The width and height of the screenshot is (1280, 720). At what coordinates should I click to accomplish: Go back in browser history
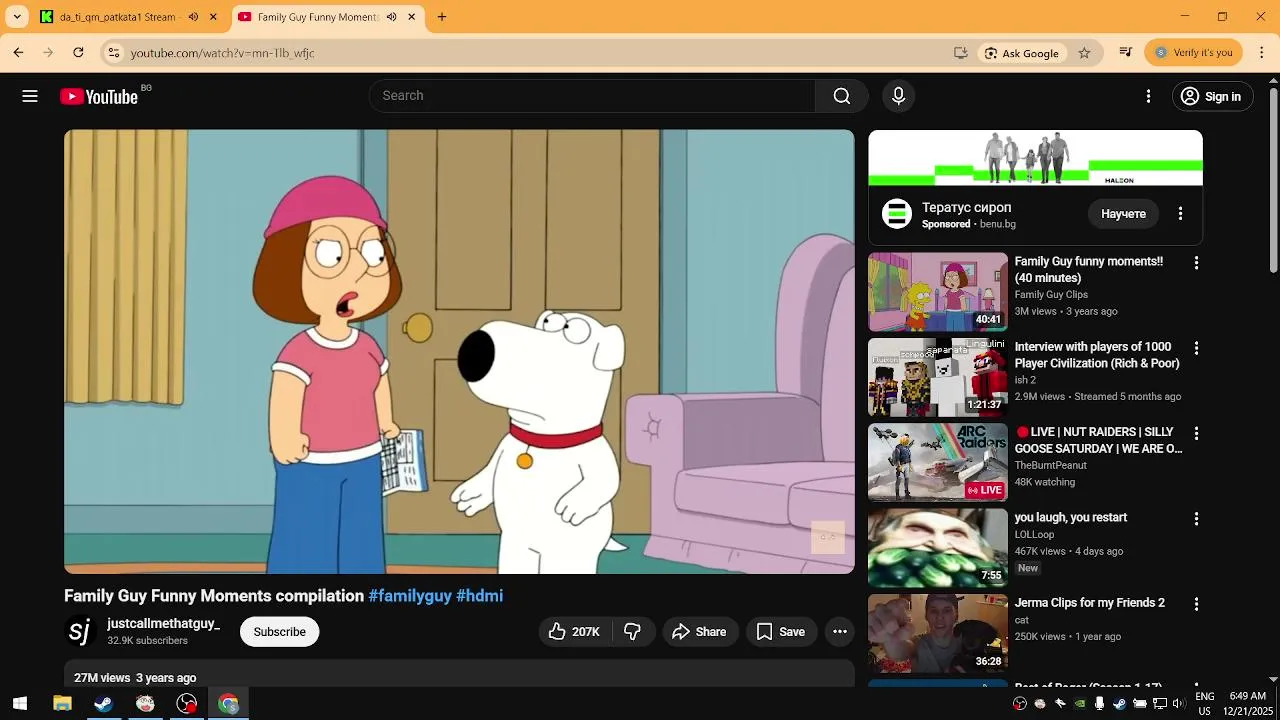[18, 53]
